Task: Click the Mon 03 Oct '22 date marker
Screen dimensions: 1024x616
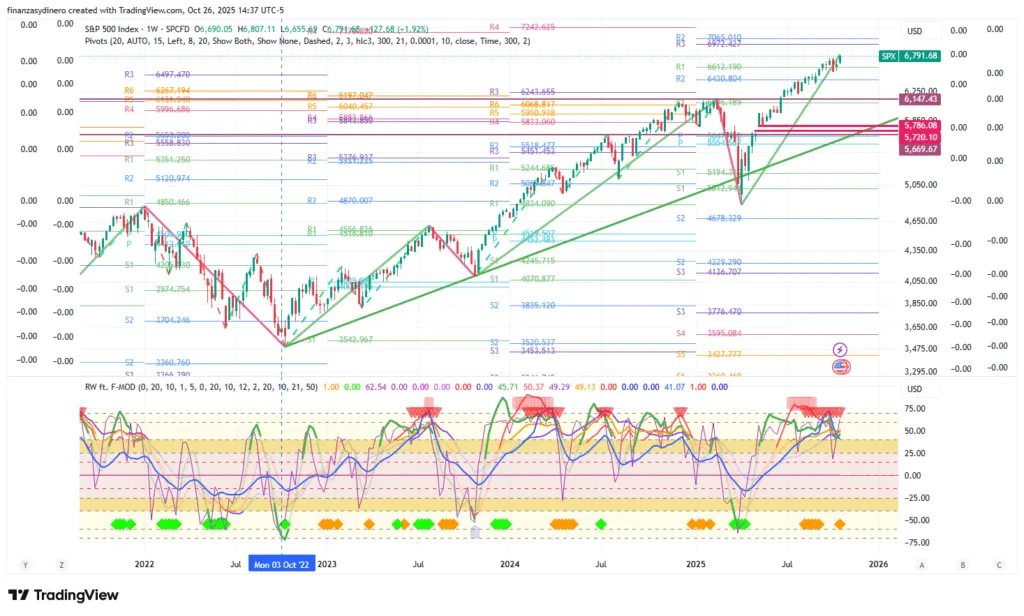Action: pos(281,564)
